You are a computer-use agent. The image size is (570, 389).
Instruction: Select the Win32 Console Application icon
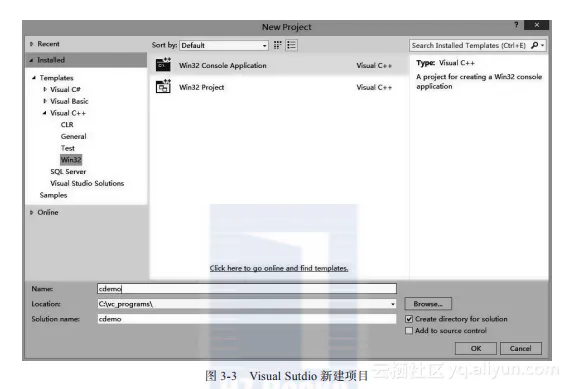[163, 65]
